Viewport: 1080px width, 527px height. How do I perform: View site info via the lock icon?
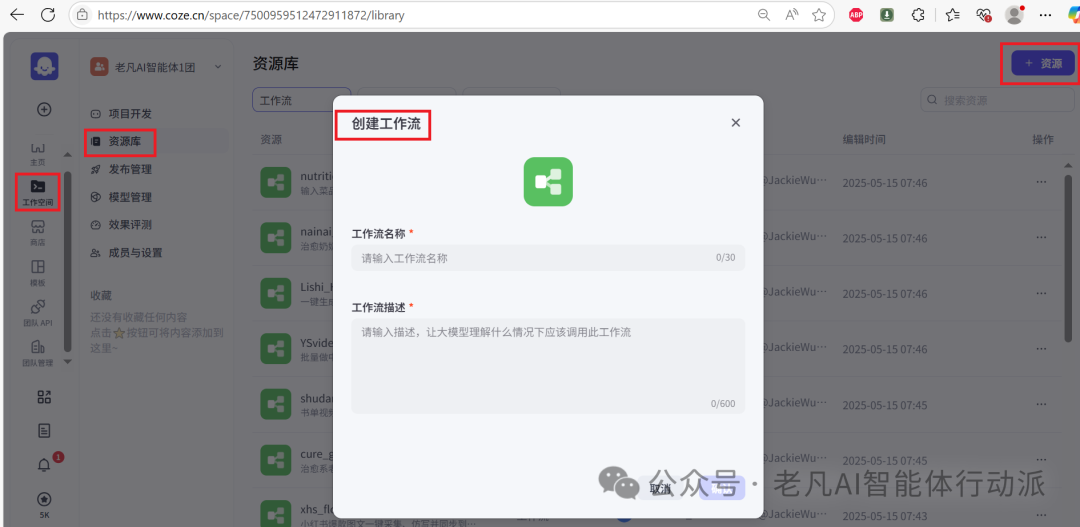[x=82, y=14]
